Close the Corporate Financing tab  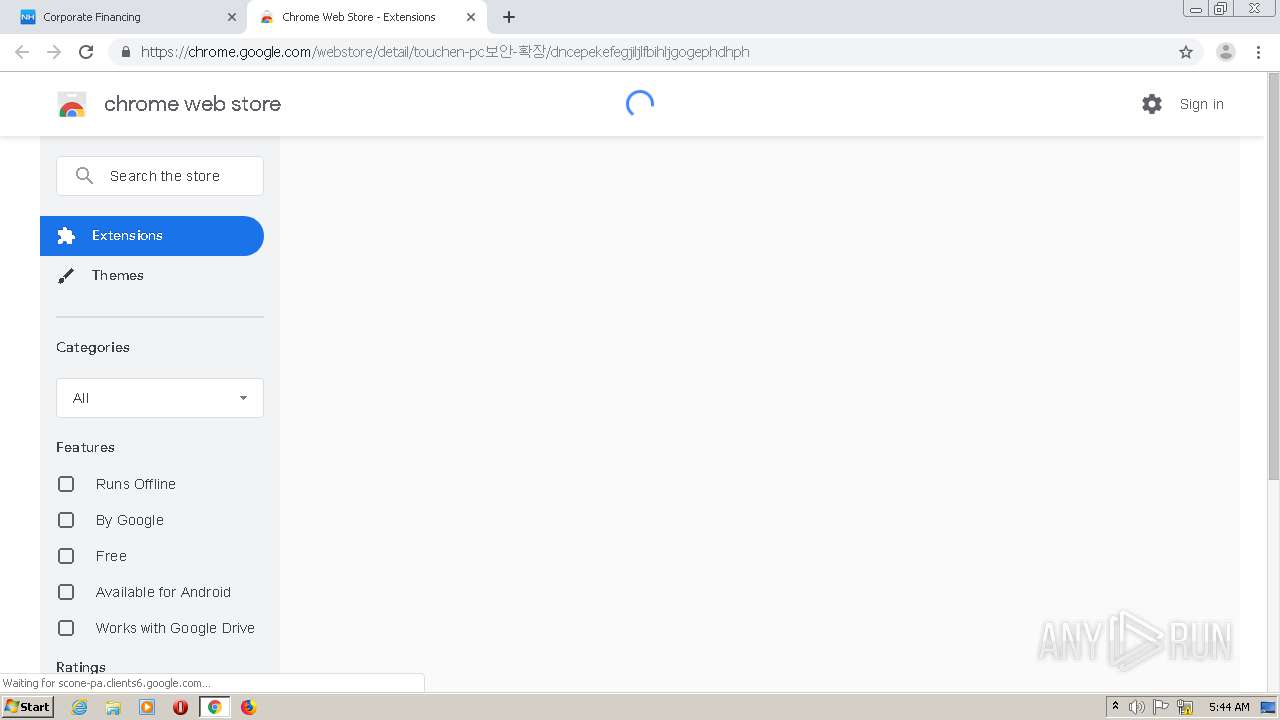[232, 17]
